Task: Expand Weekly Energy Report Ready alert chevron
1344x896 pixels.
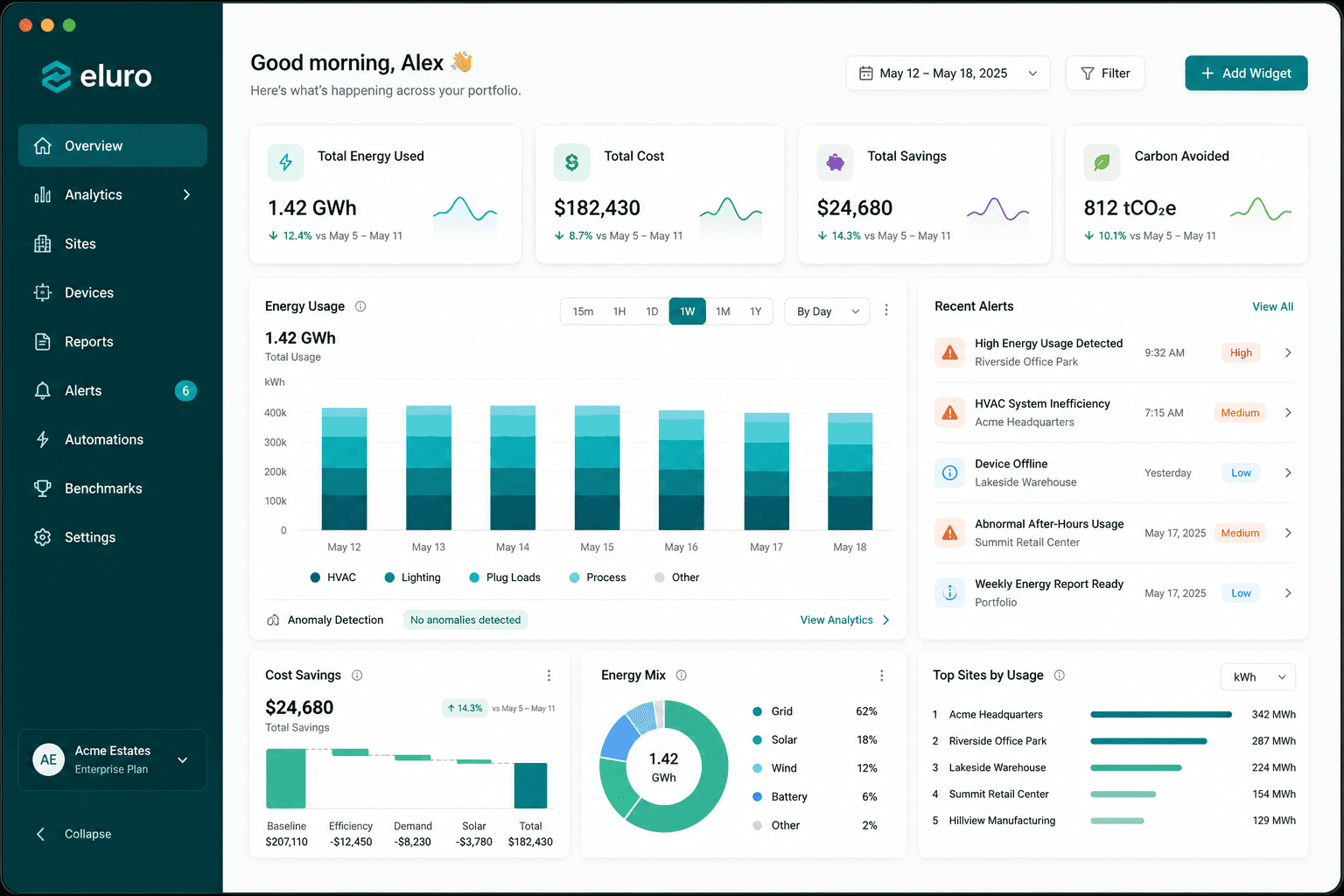Action: click(x=1288, y=593)
